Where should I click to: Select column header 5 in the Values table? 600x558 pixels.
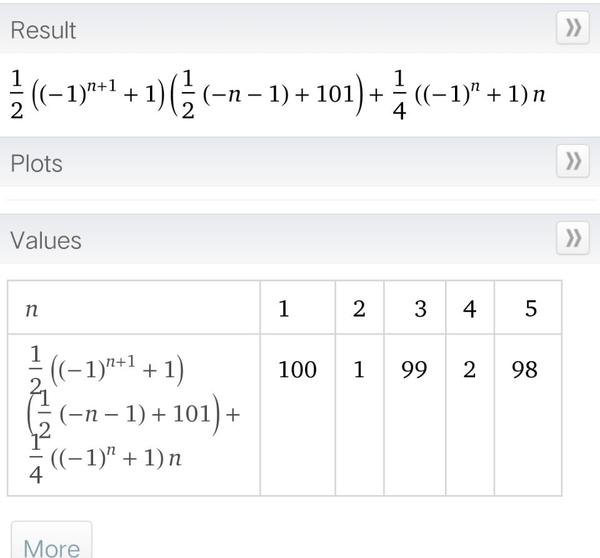click(x=530, y=309)
